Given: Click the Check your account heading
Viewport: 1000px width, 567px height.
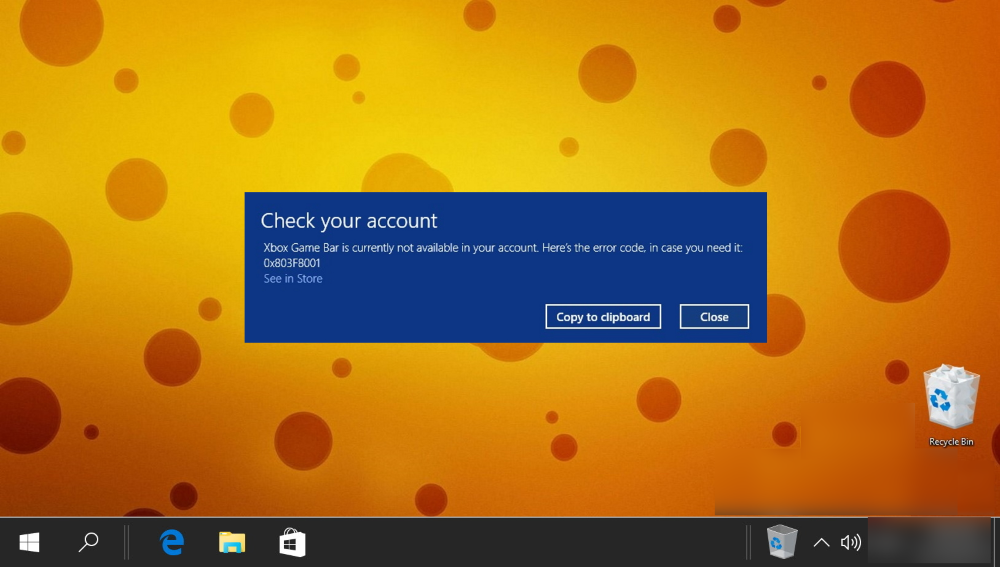Looking at the screenshot, I should [349, 221].
